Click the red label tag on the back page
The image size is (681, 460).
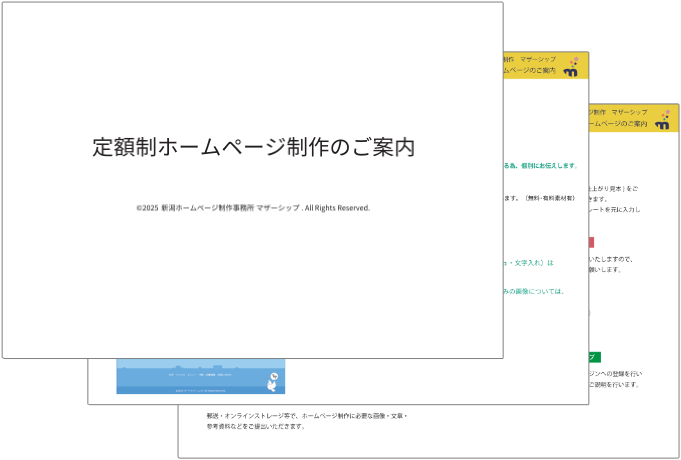pyautogui.click(x=591, y=242)
